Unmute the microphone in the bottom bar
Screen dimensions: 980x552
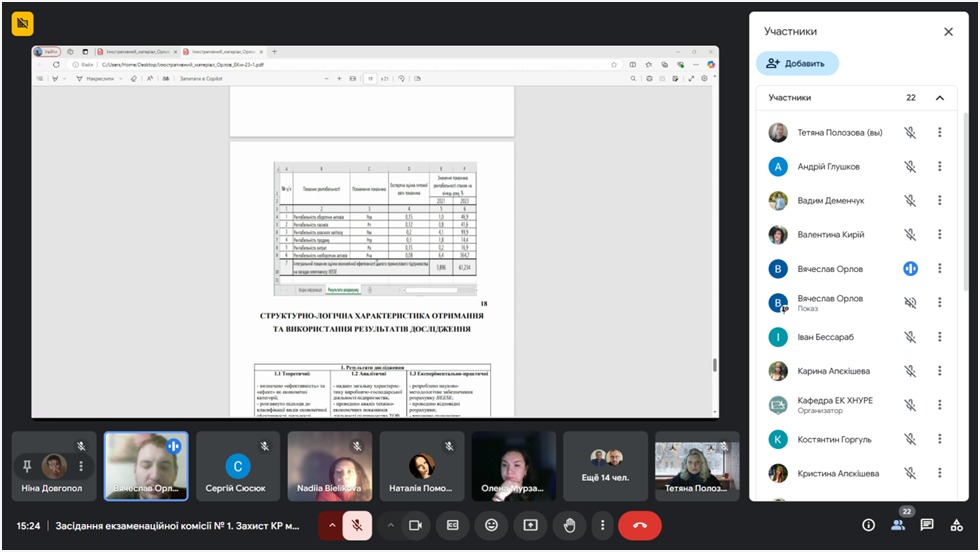(x=358, y=525)
